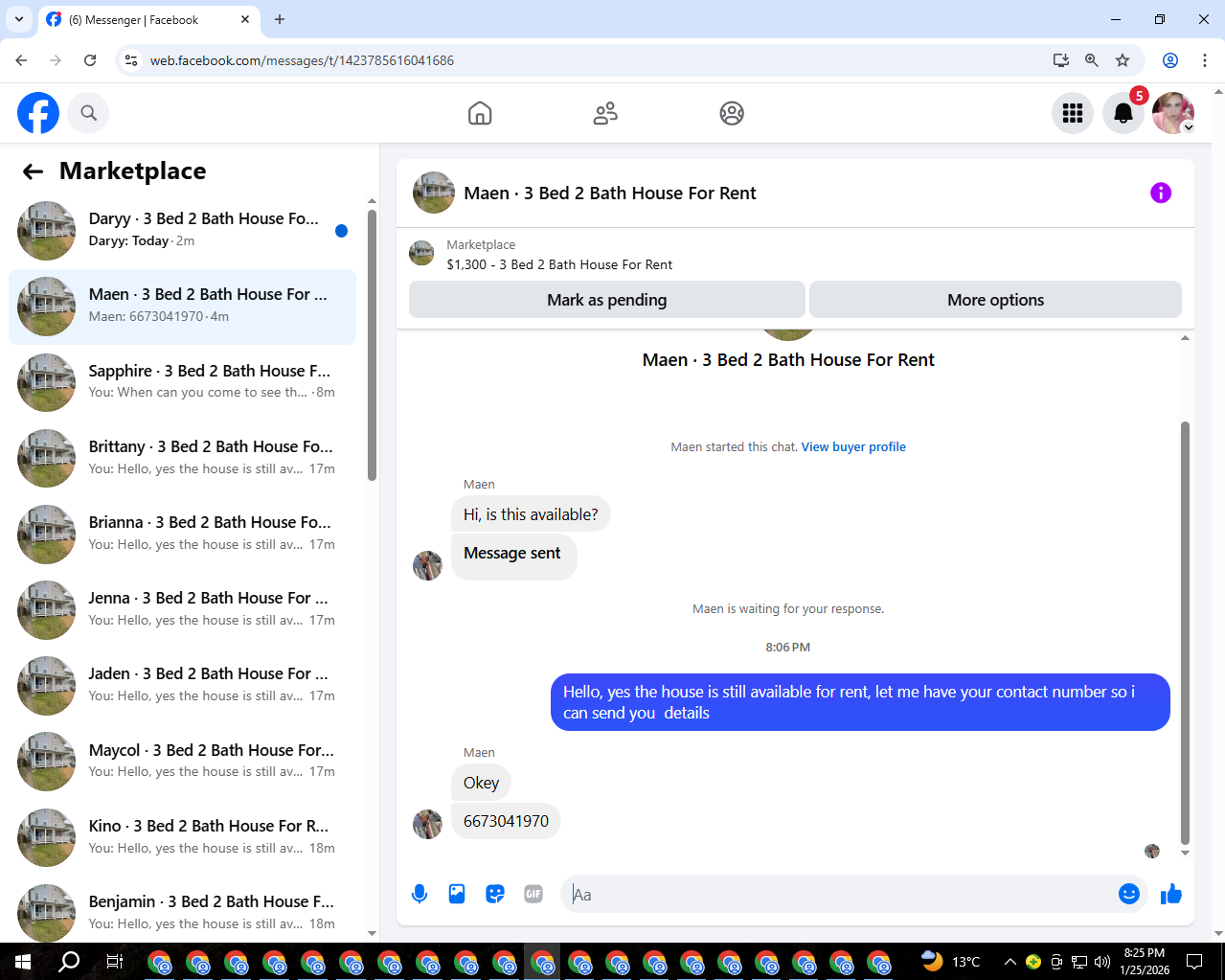Click the $1,300 listing title text
This screenshot has height=980, width=1225.
click(559, 264)
